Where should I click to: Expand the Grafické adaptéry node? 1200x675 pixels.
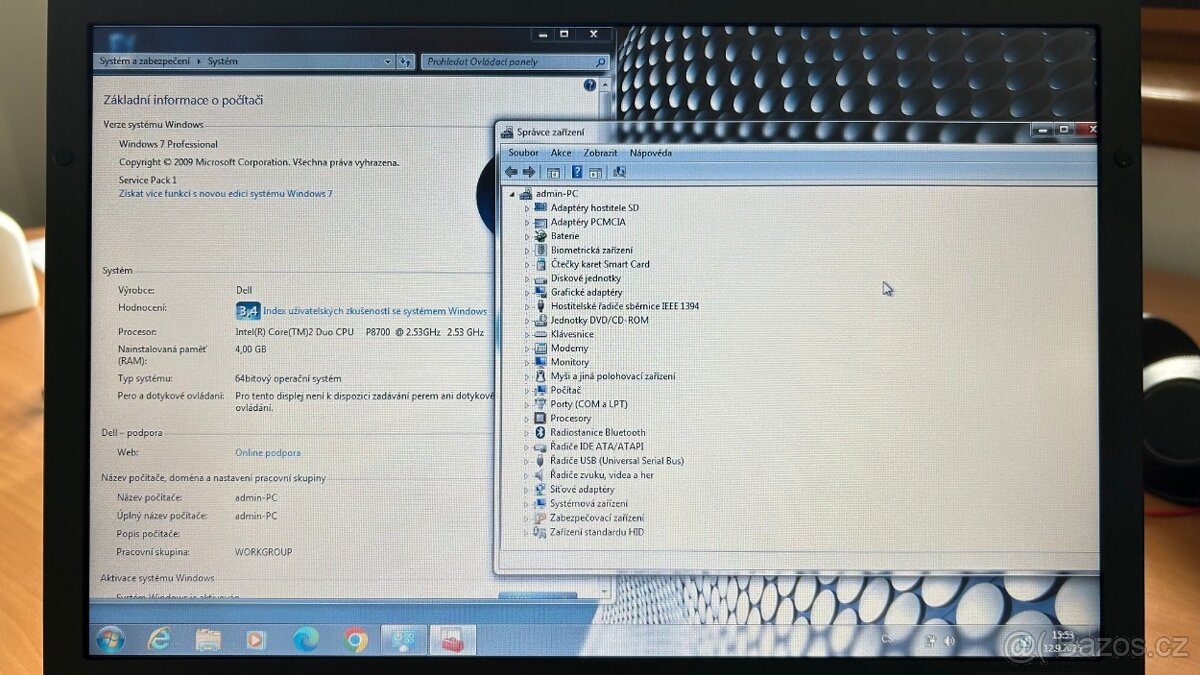[x=527, y=292]
